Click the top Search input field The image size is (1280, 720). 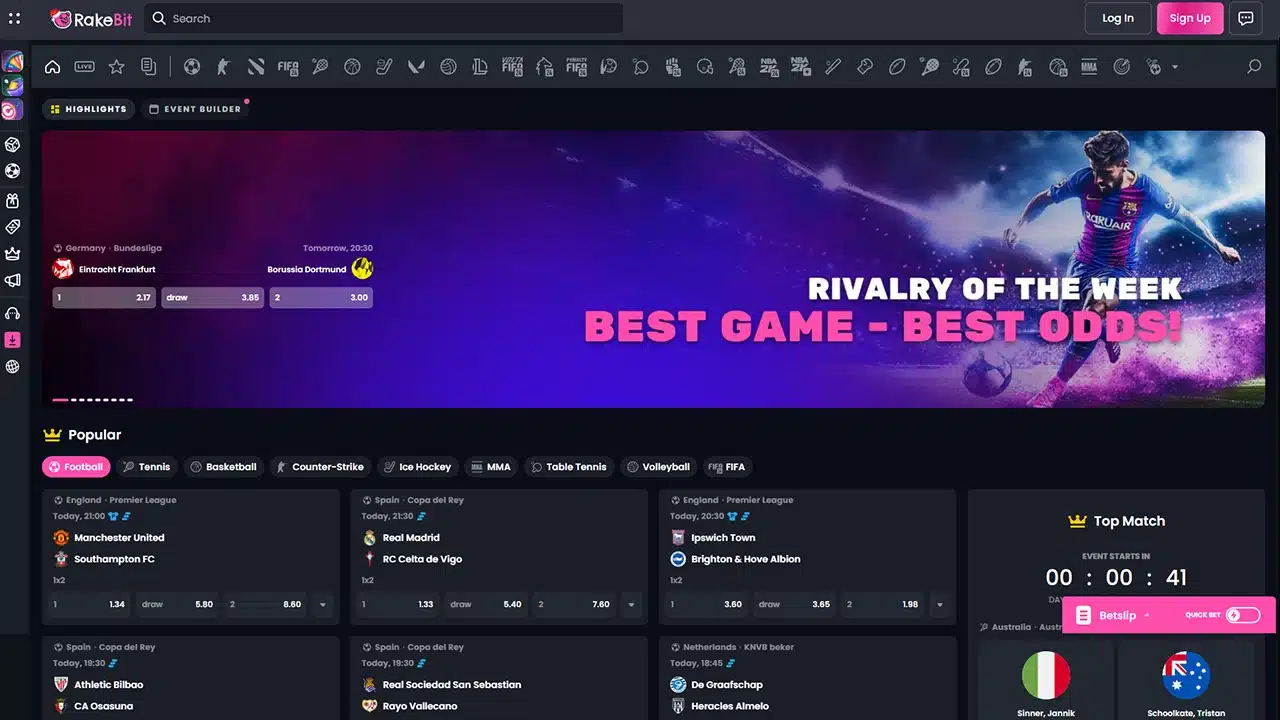click(384, 18)
